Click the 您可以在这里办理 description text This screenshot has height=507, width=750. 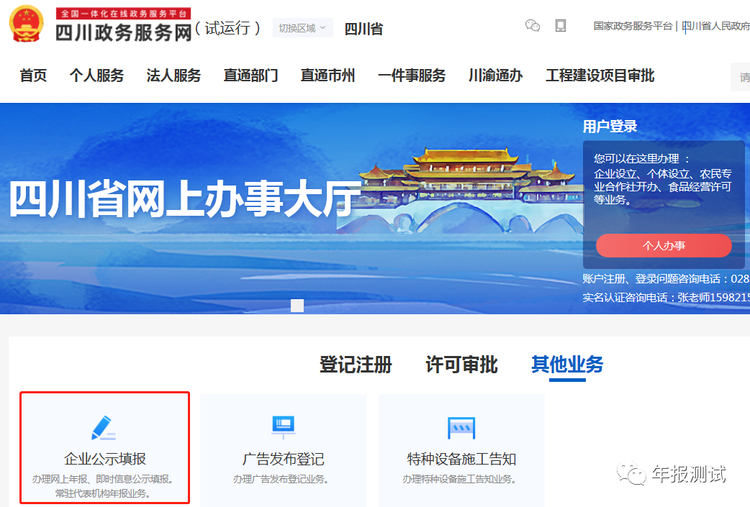[663, 179]
